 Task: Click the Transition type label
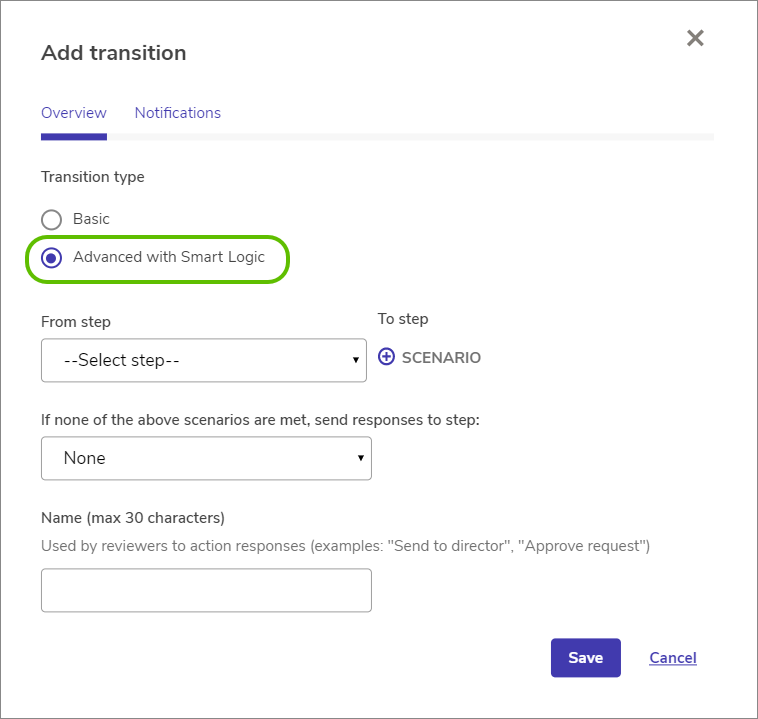[92, 177]
